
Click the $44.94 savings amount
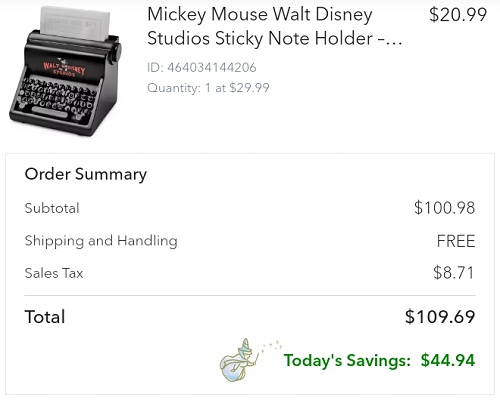448,360
